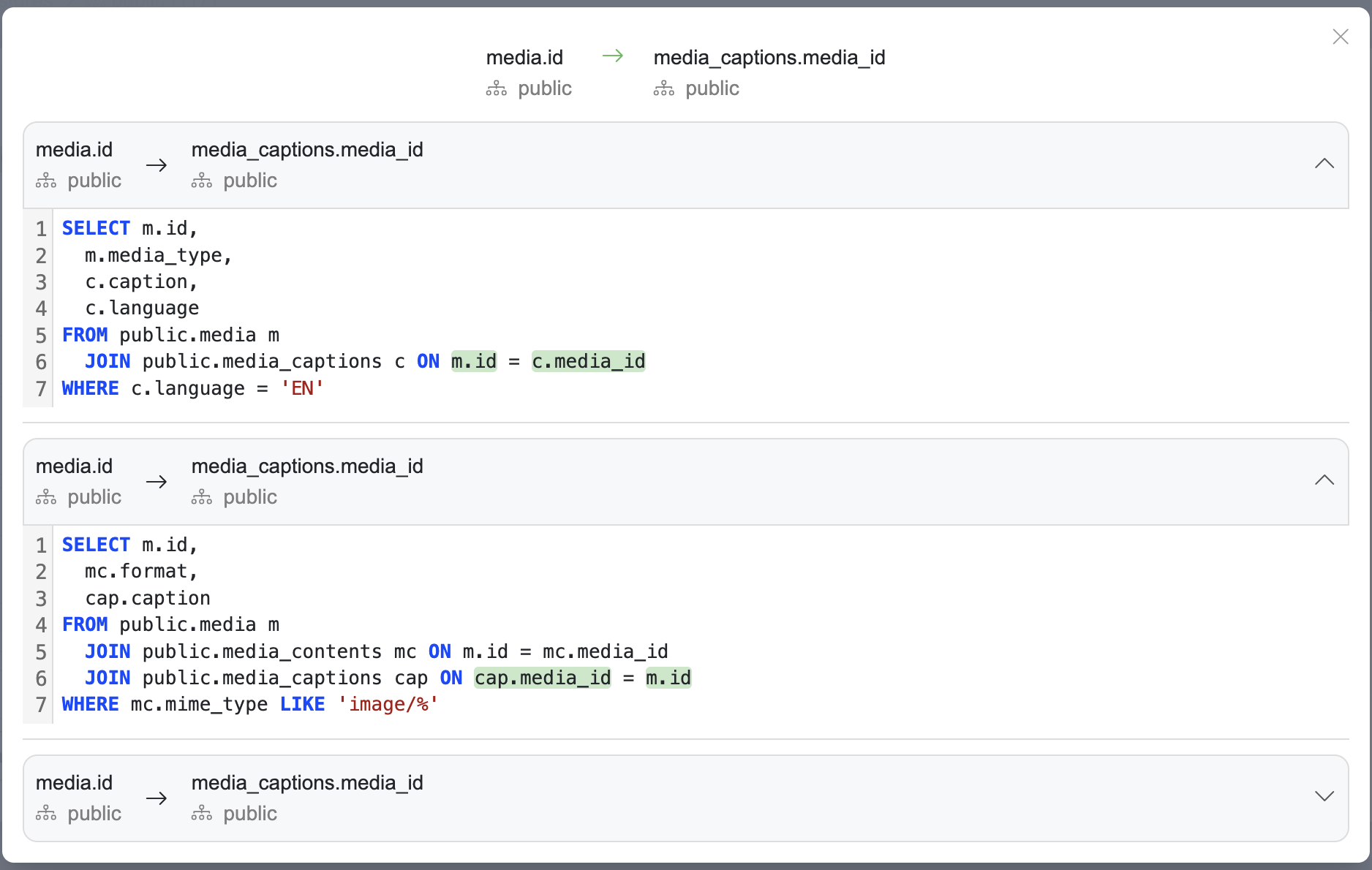
Task: Click the public schema icon beside media.id in second panel
Action: 45,496
